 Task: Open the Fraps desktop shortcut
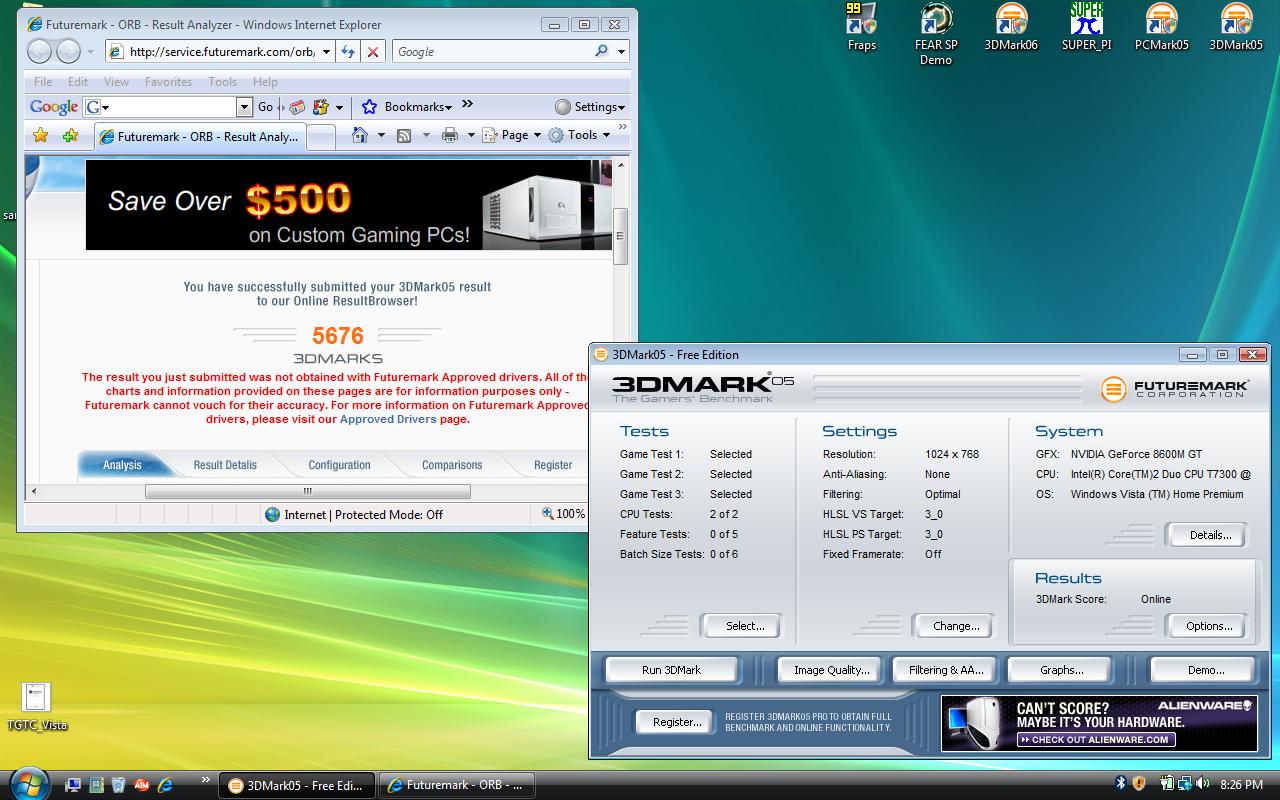861,27
